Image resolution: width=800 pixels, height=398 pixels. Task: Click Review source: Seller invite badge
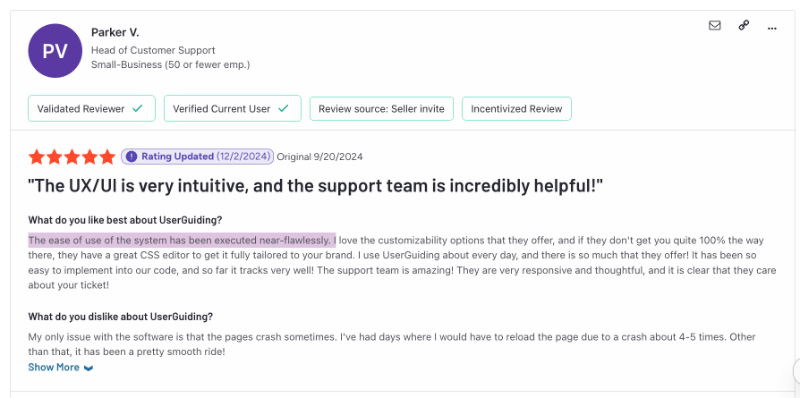point(382,109)
